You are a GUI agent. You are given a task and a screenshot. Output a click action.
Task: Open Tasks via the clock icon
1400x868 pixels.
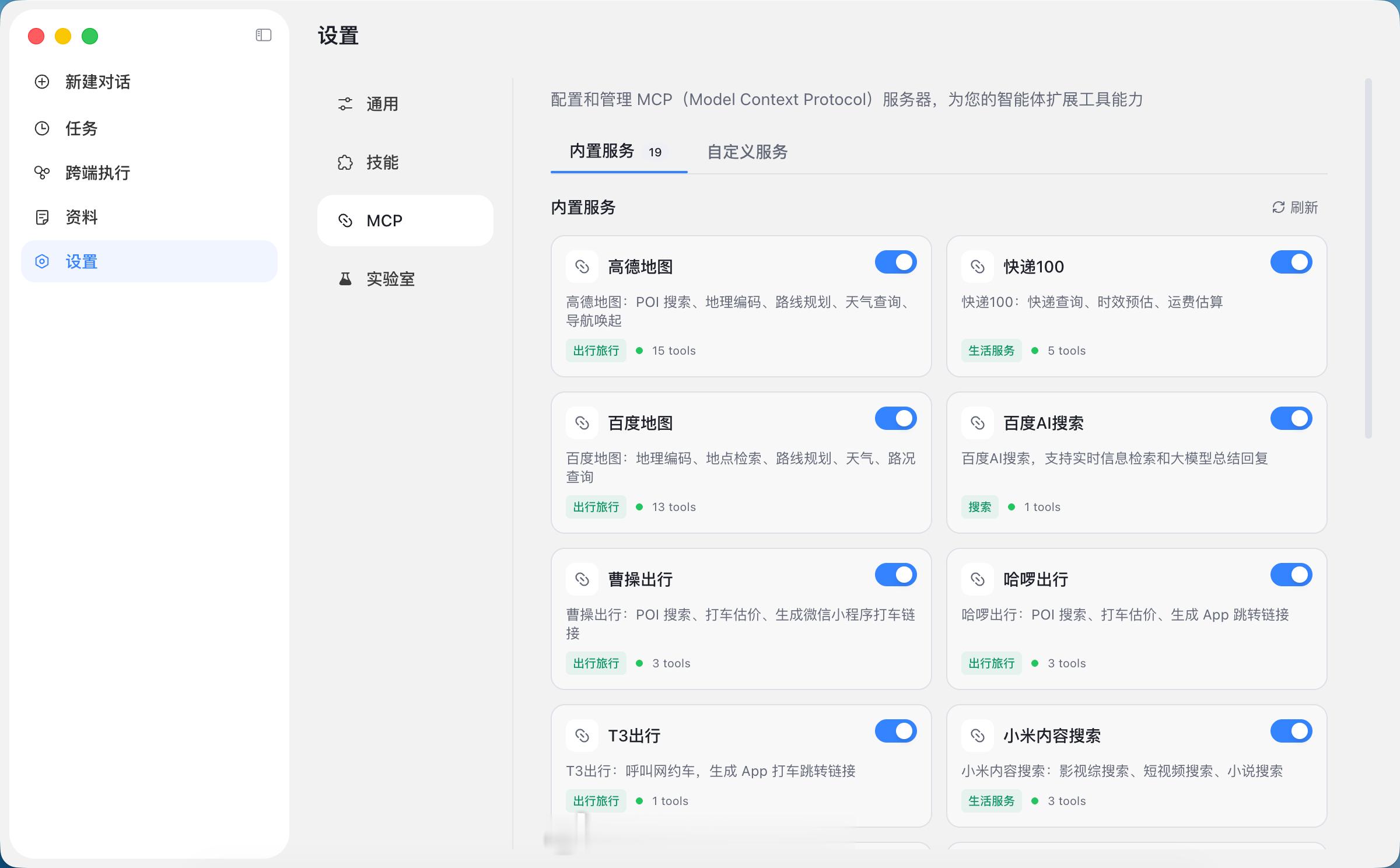42,128
